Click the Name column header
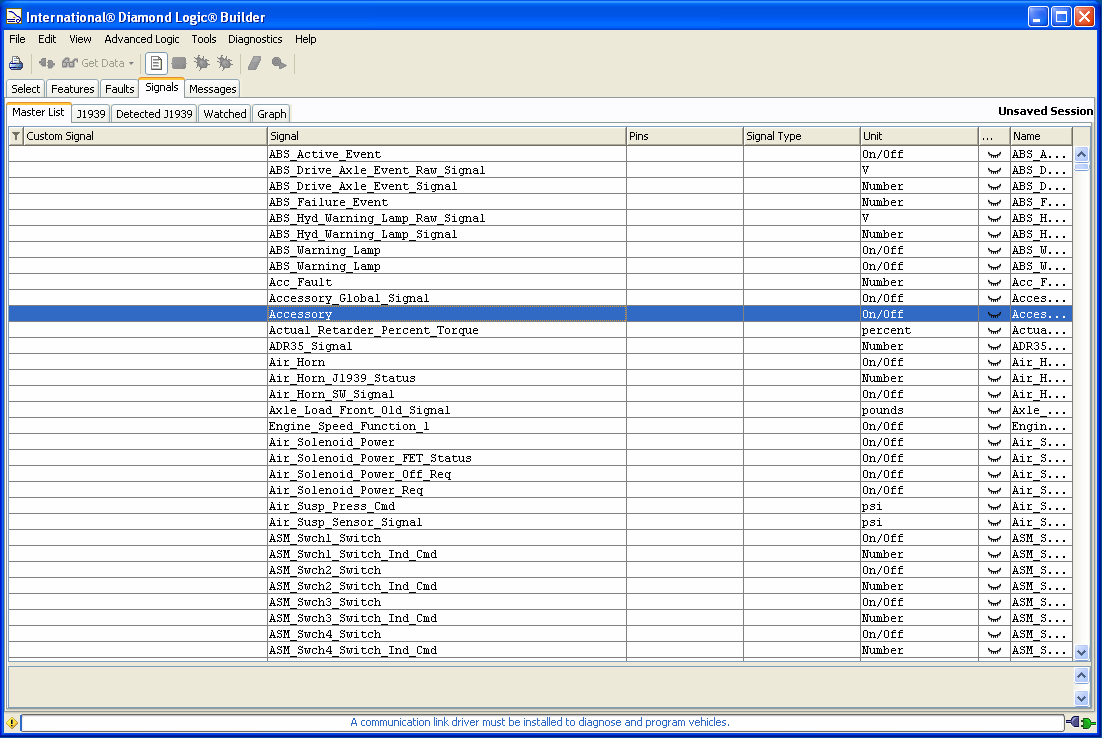Screen dimensions: 1102x738 1041,136
